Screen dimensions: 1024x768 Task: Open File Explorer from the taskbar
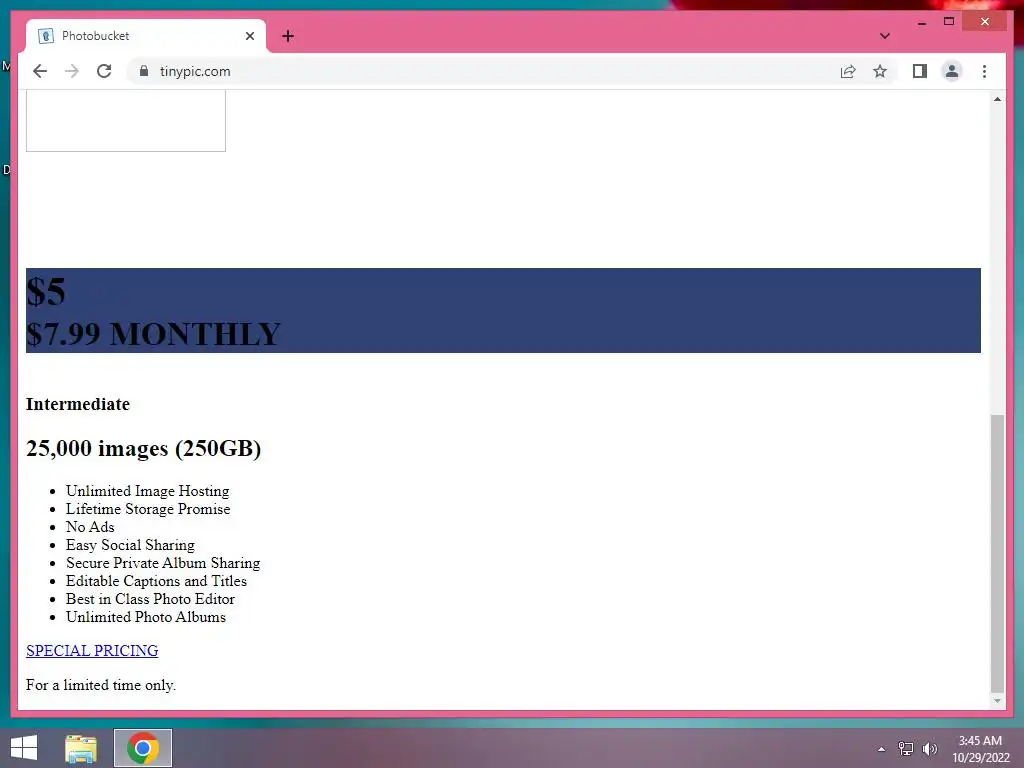(x=81, y=748)
